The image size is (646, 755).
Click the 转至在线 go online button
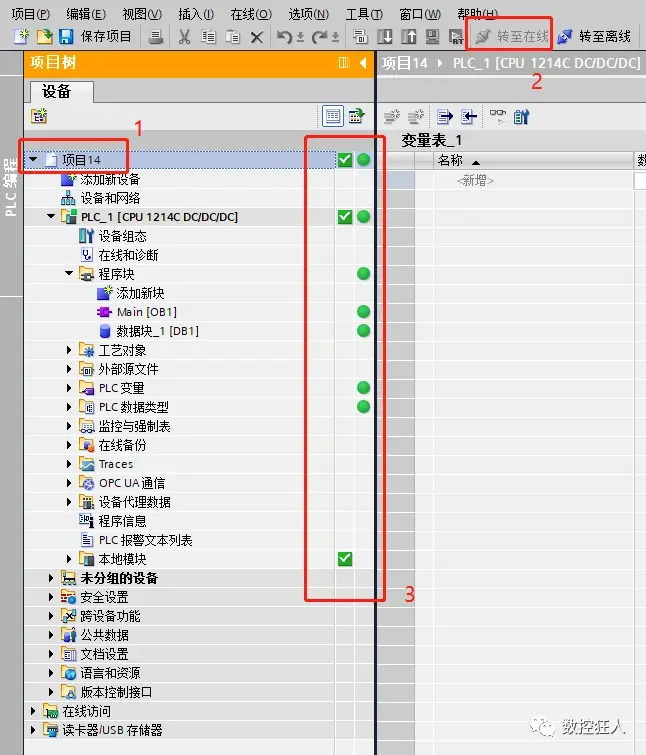(x=511, y=36)
